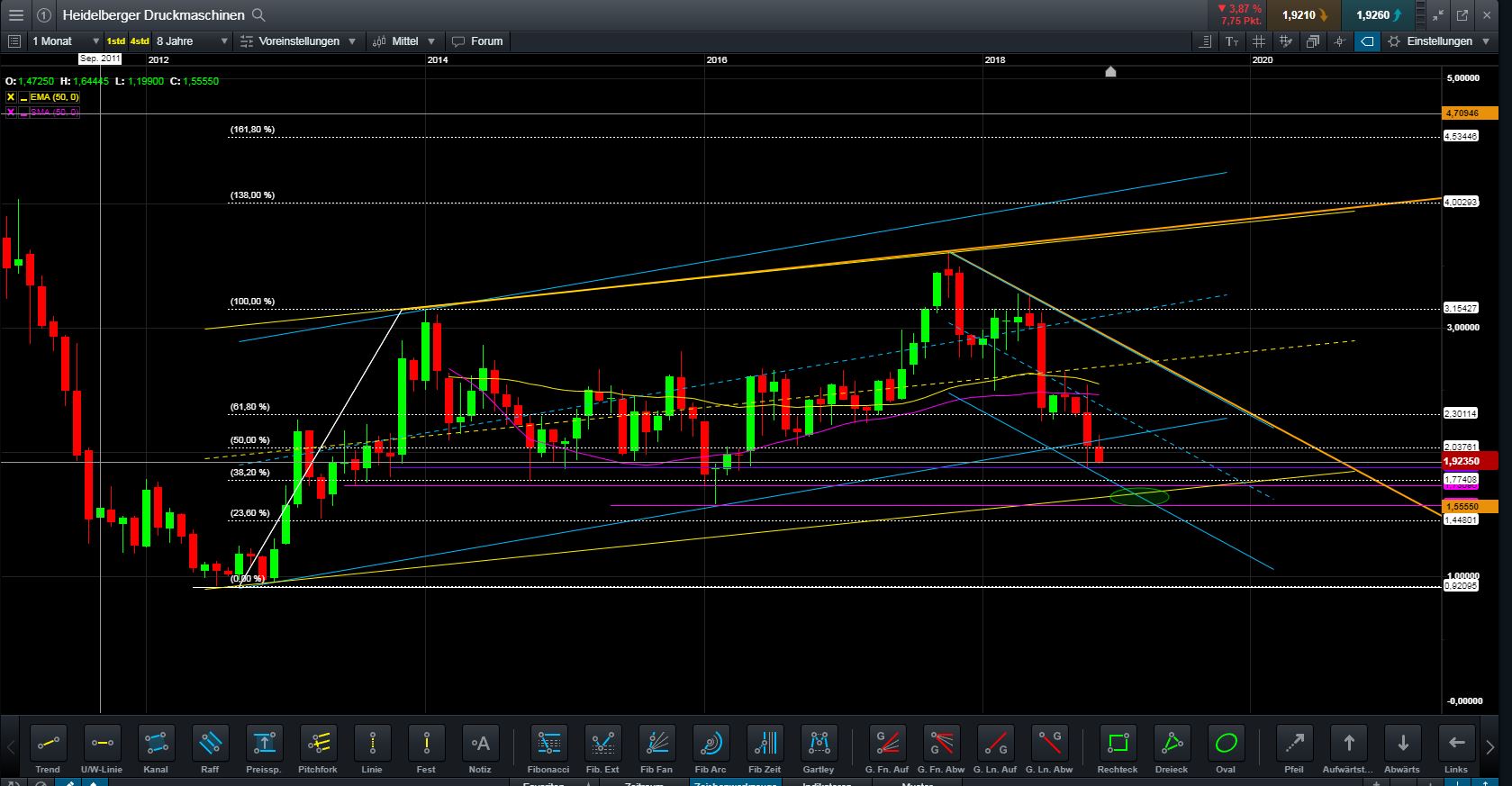
Task: Open the instrument info circle icon
Action: coord(43,15)
